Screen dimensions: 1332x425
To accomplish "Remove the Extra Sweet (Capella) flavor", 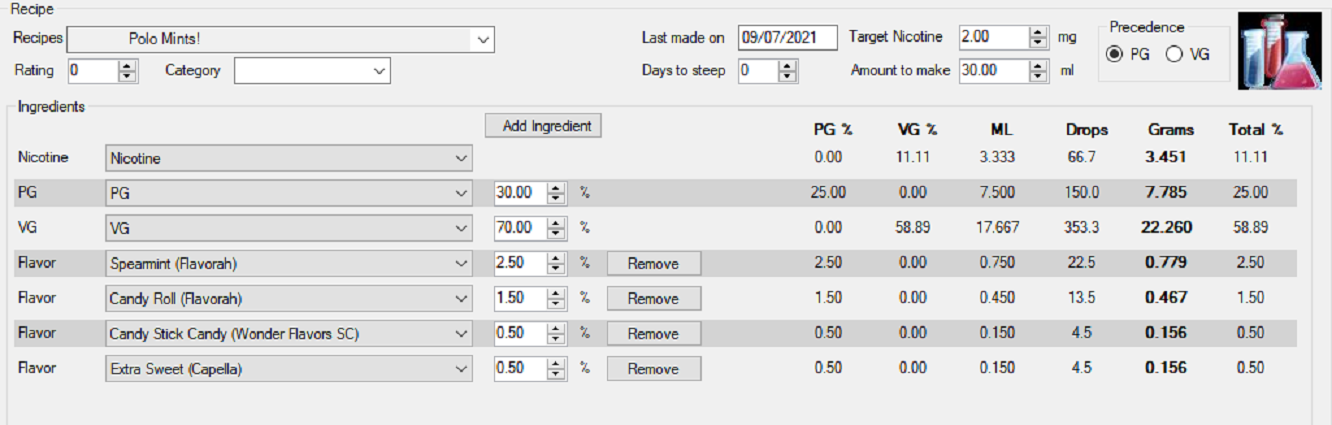I will pyautogui.click(x=654, y=369).
